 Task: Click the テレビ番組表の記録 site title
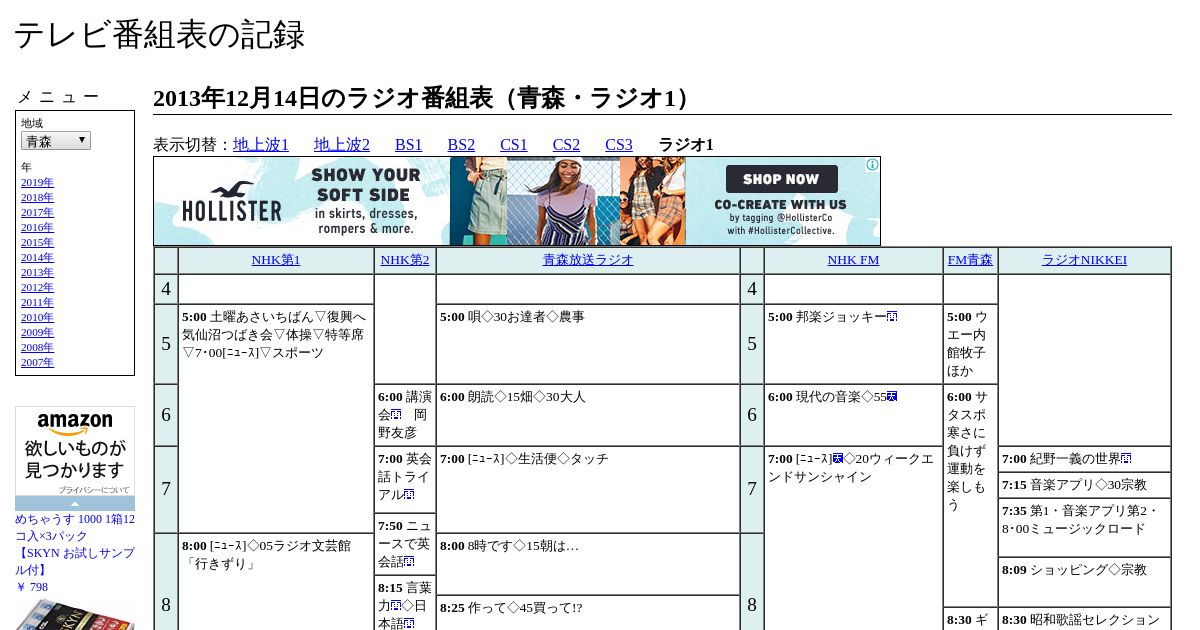pyautogui.click(x=159, y=34)
